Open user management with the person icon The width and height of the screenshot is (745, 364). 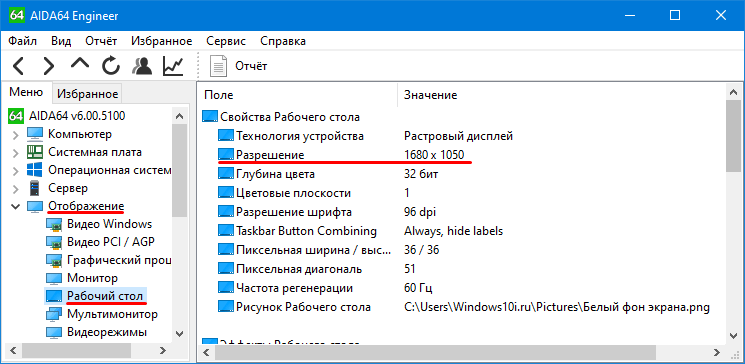tap(142, 66)
